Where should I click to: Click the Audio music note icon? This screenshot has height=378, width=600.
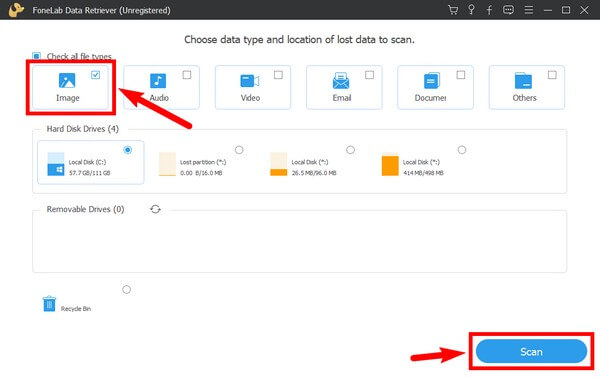pyautogui.click(x=158, y=81)
